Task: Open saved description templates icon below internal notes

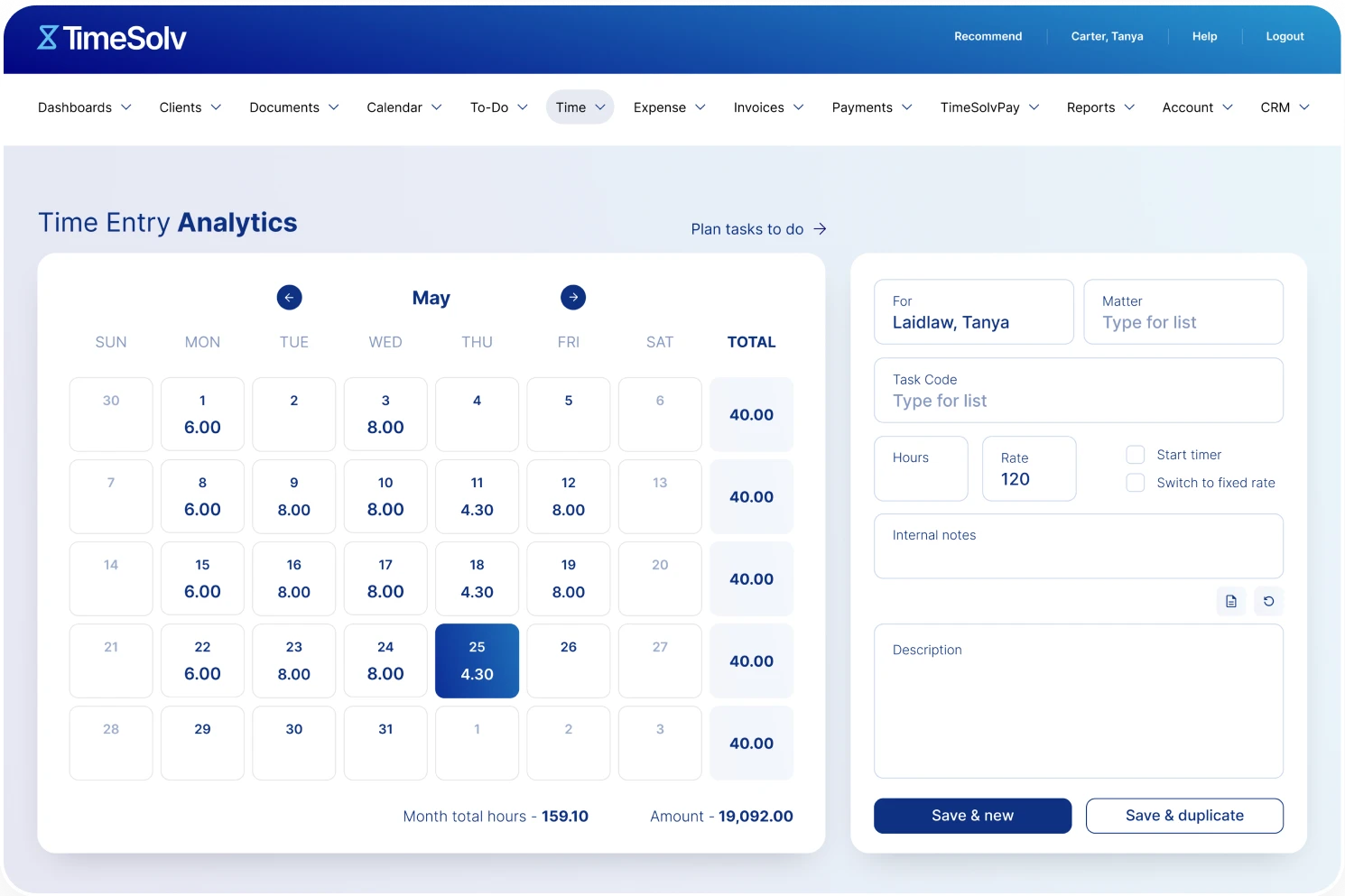Action: 1230,601
